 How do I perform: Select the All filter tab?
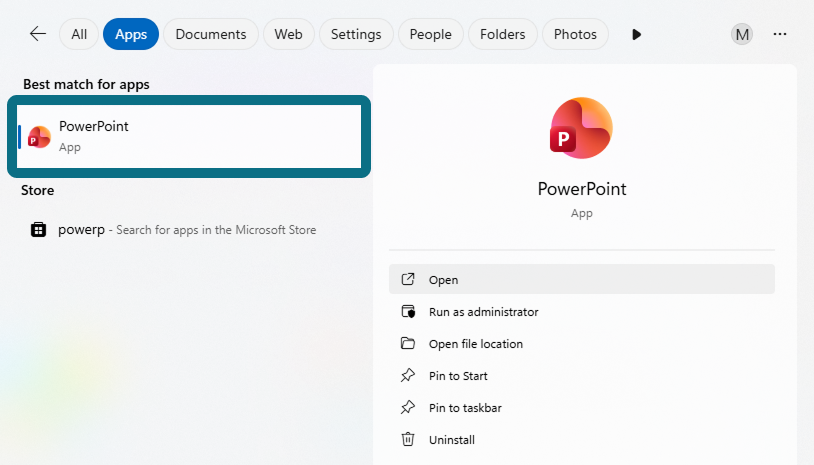tap(79, 34)
